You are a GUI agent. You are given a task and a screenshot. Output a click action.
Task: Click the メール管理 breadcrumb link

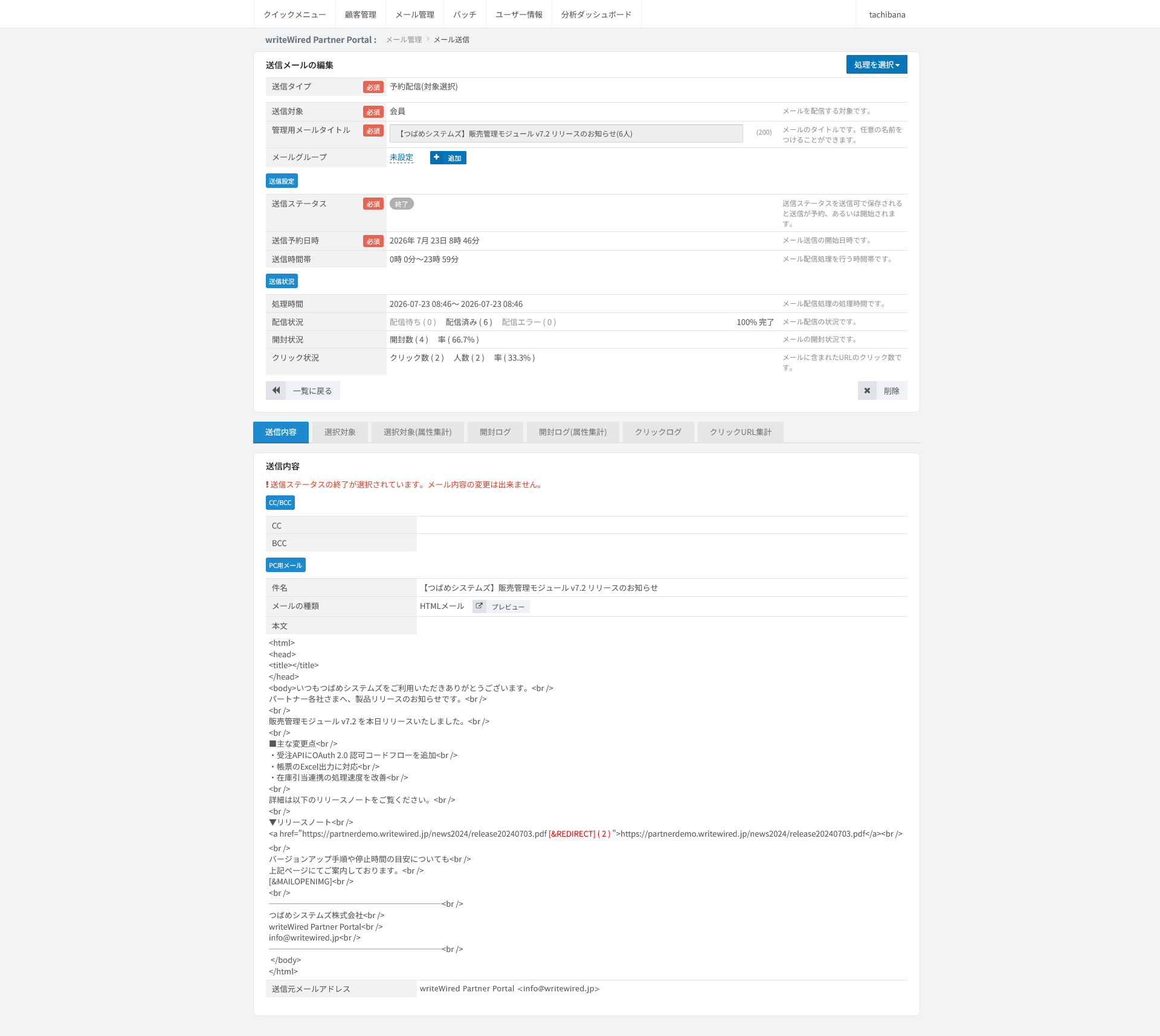(x=404, y=40)
